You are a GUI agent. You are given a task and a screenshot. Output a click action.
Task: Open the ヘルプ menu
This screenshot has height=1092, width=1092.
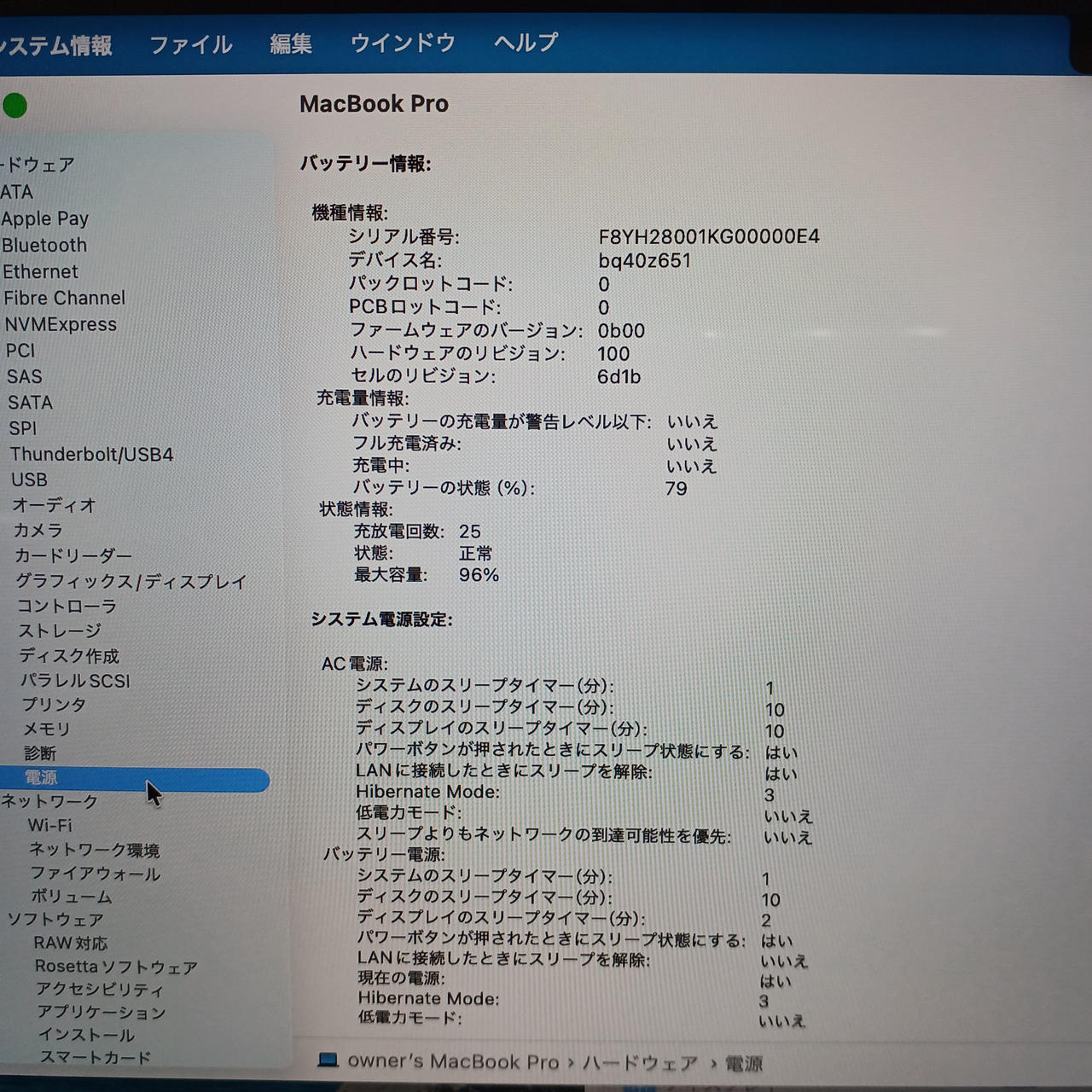point(526,42)
